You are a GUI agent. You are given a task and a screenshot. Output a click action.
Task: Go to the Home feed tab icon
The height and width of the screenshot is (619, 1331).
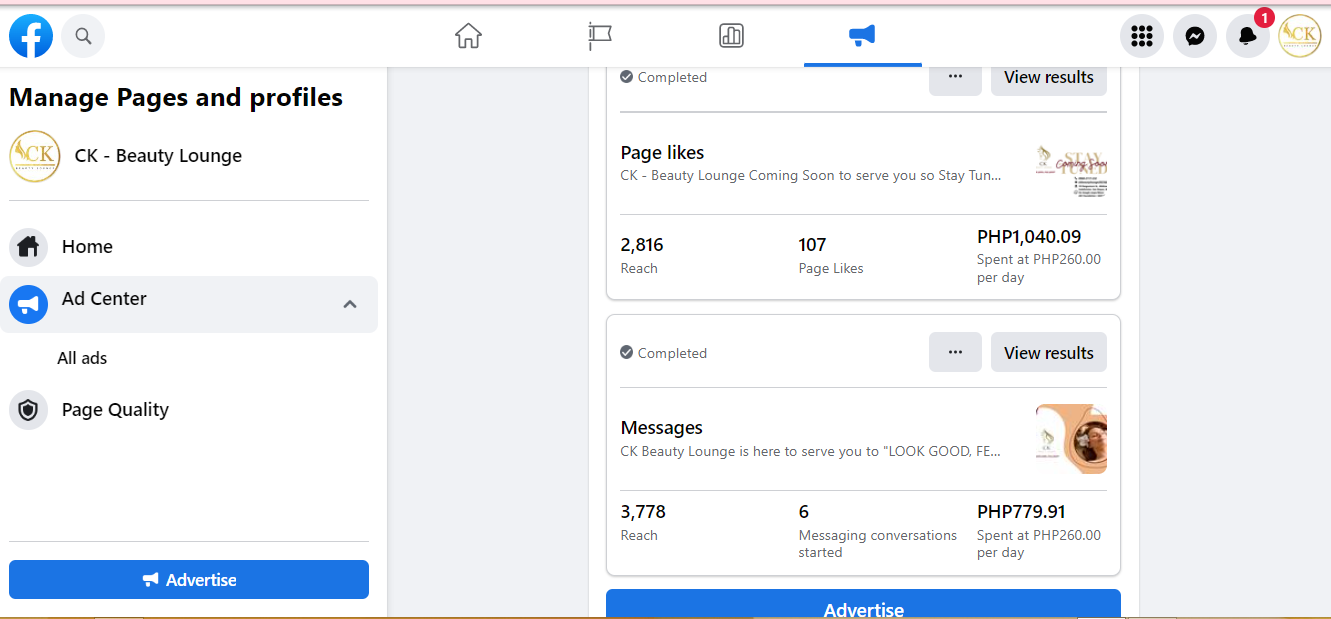(x=468, y=37)
